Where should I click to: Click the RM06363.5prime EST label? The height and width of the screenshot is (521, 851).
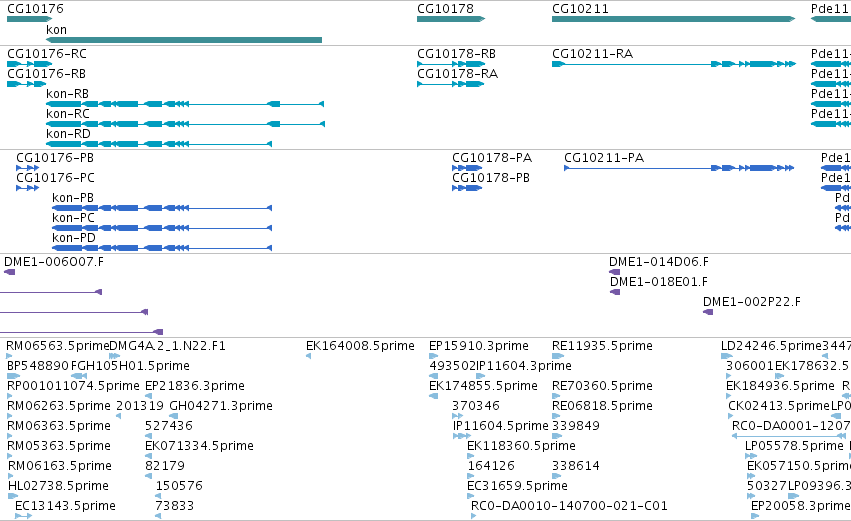click(x=59, y=426)
